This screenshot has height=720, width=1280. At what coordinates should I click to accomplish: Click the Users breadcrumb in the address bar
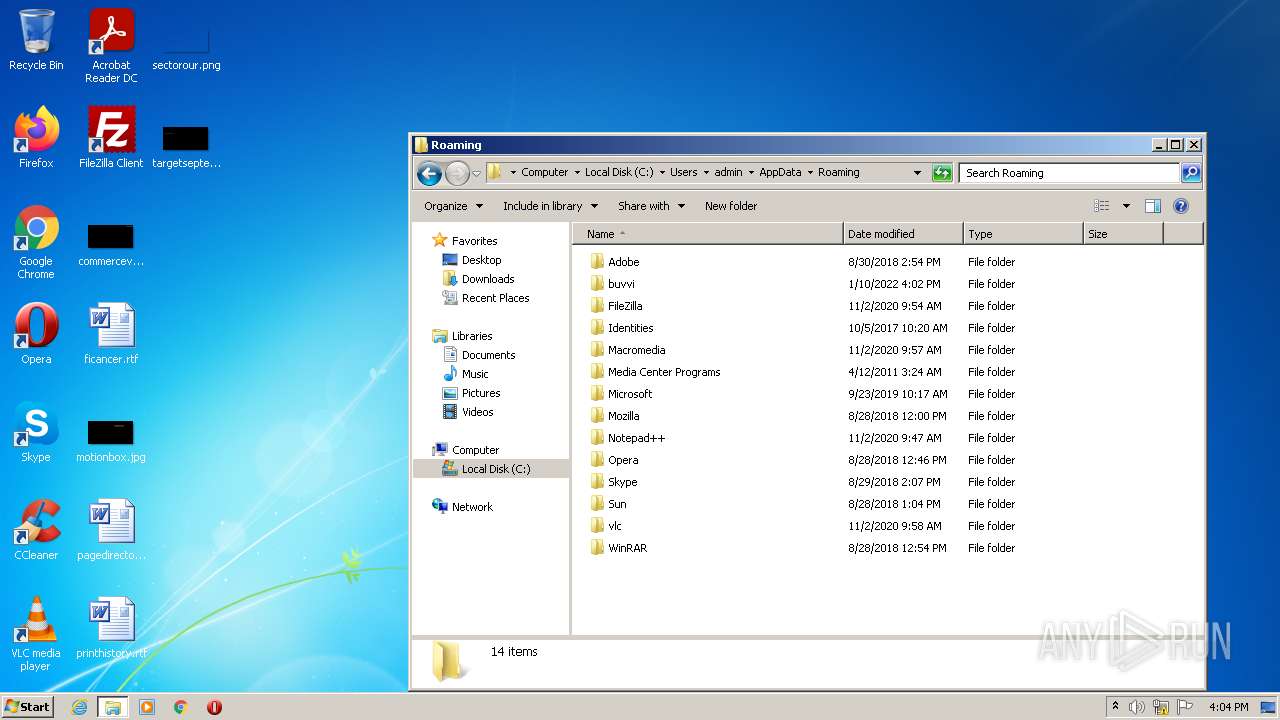coord(684,172)
